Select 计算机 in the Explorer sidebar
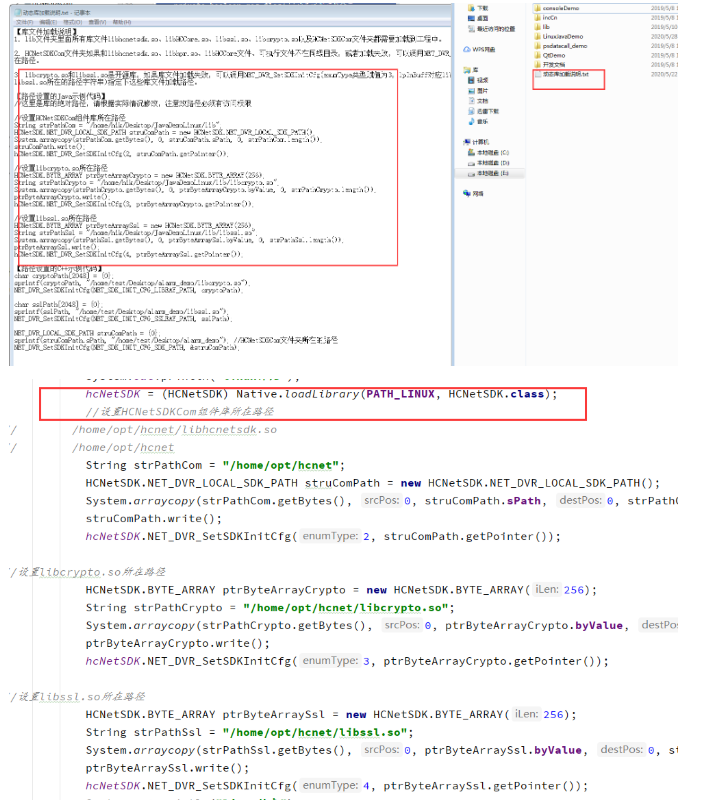The width and height of the screenshot is (703, 800). point(476,142)
